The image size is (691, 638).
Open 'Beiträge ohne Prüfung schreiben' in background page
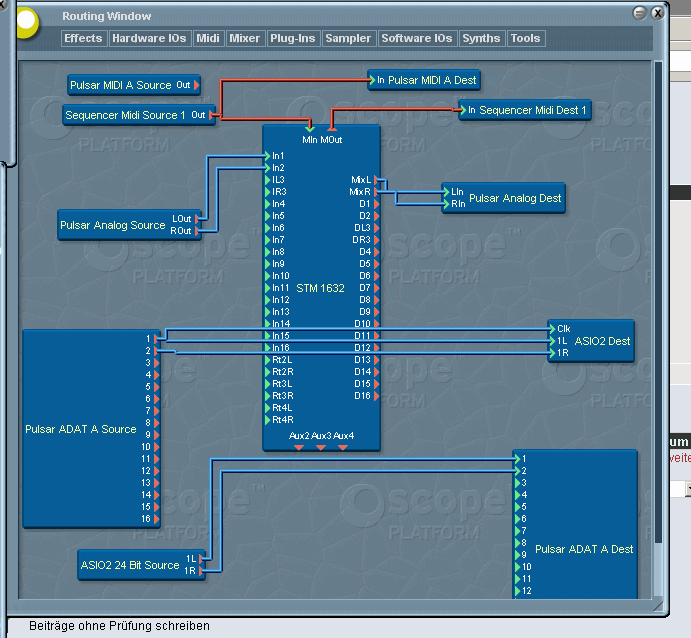coord(119,626)
